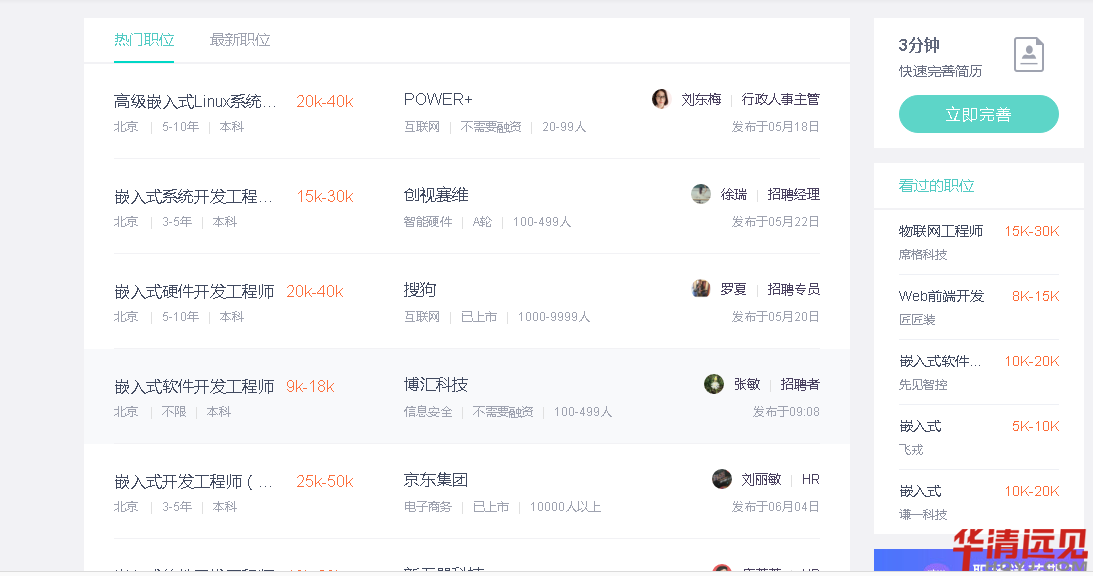1093x576 pixels.
Task: Open the 搜狗 company page
Action: click(420, 289)
